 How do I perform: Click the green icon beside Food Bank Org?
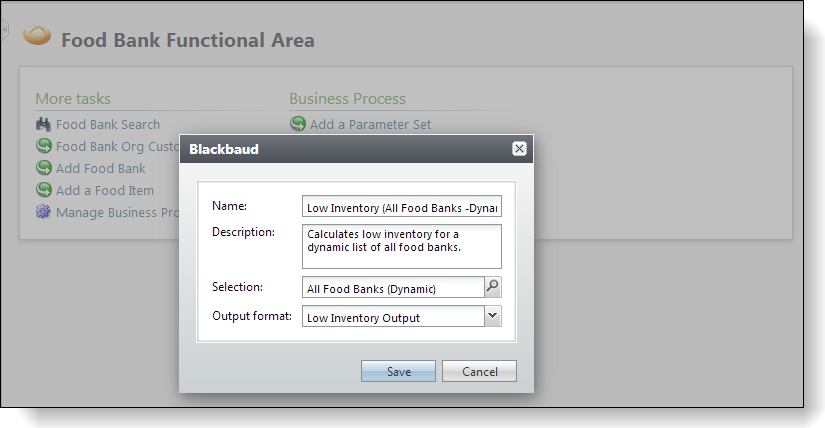[43, 146]
